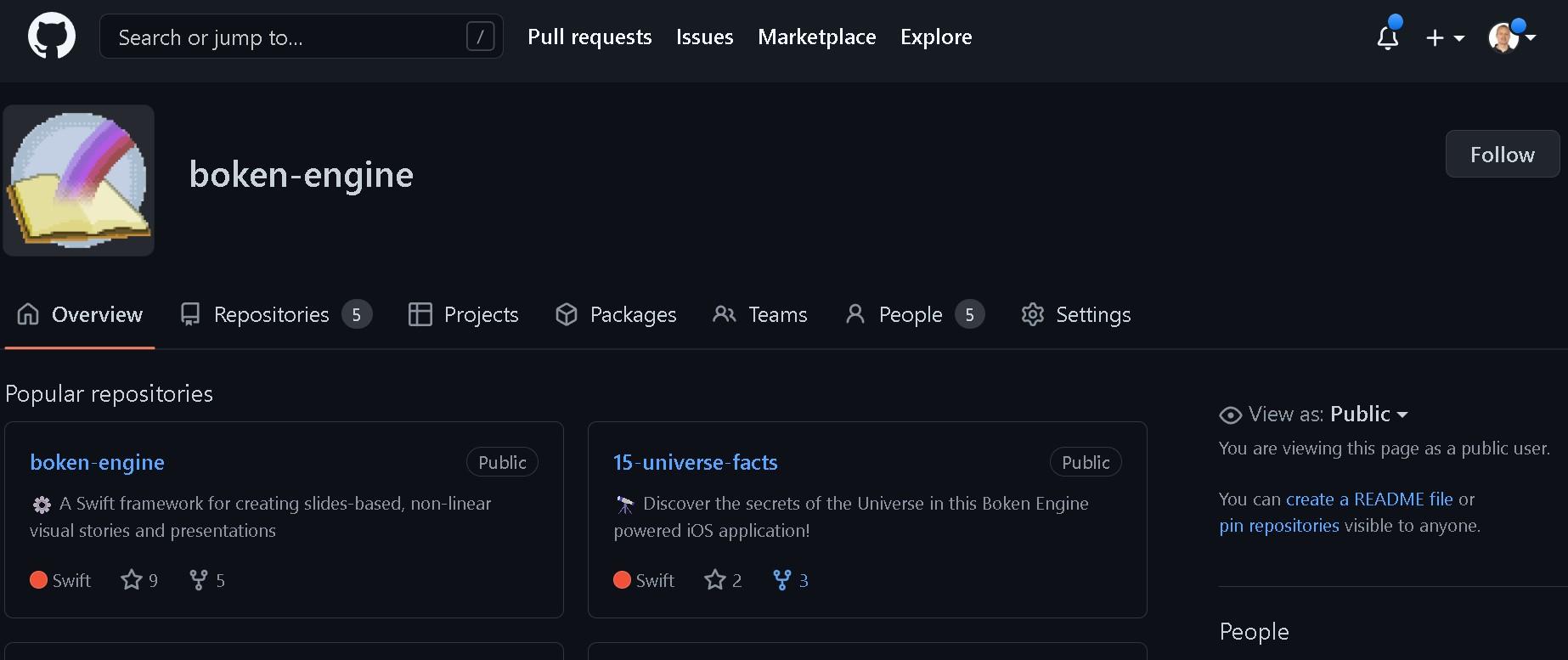Switch to the Projects tab

[x=463, y=314]
